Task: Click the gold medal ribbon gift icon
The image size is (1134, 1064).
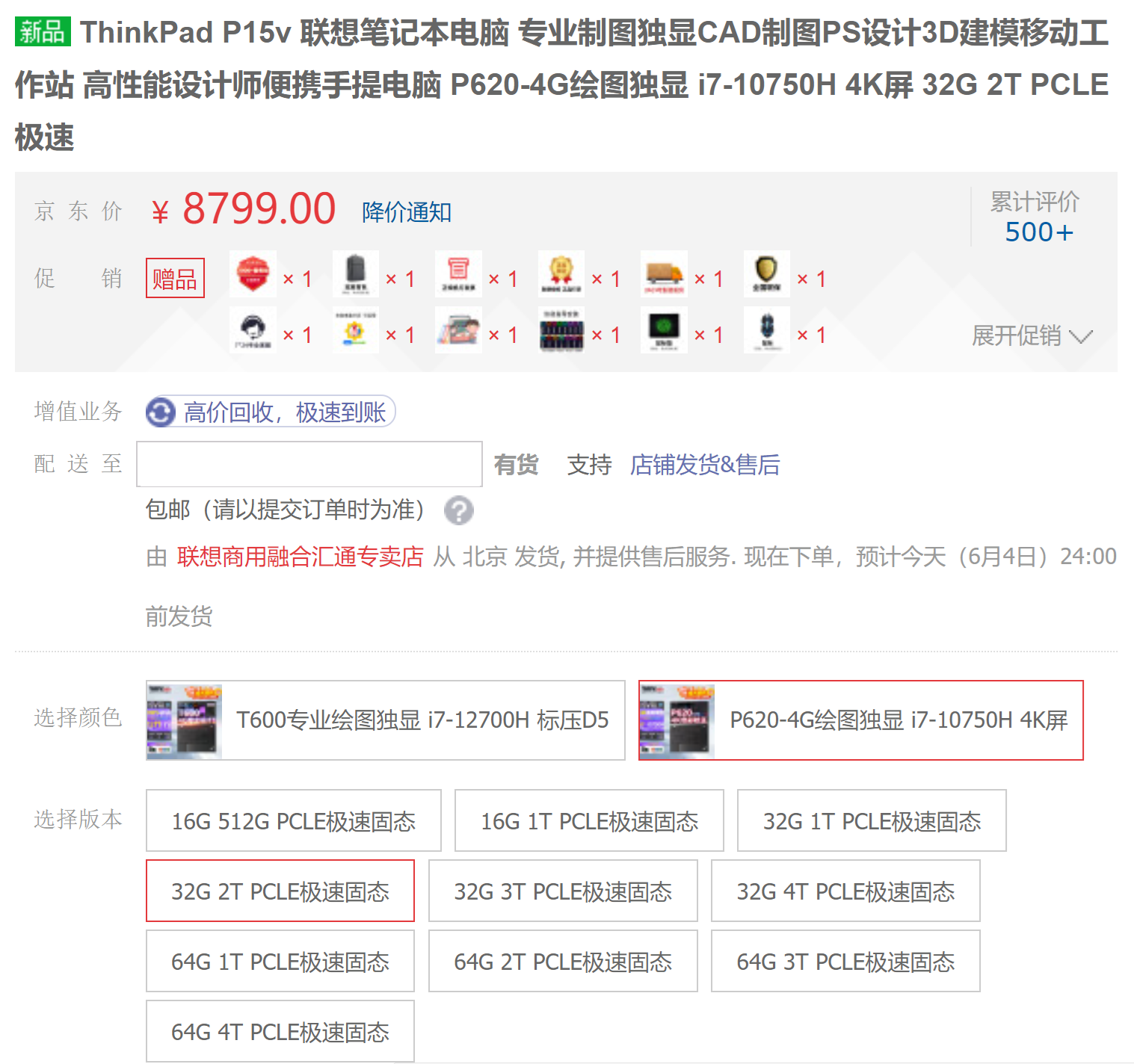Action: point(561,274)
